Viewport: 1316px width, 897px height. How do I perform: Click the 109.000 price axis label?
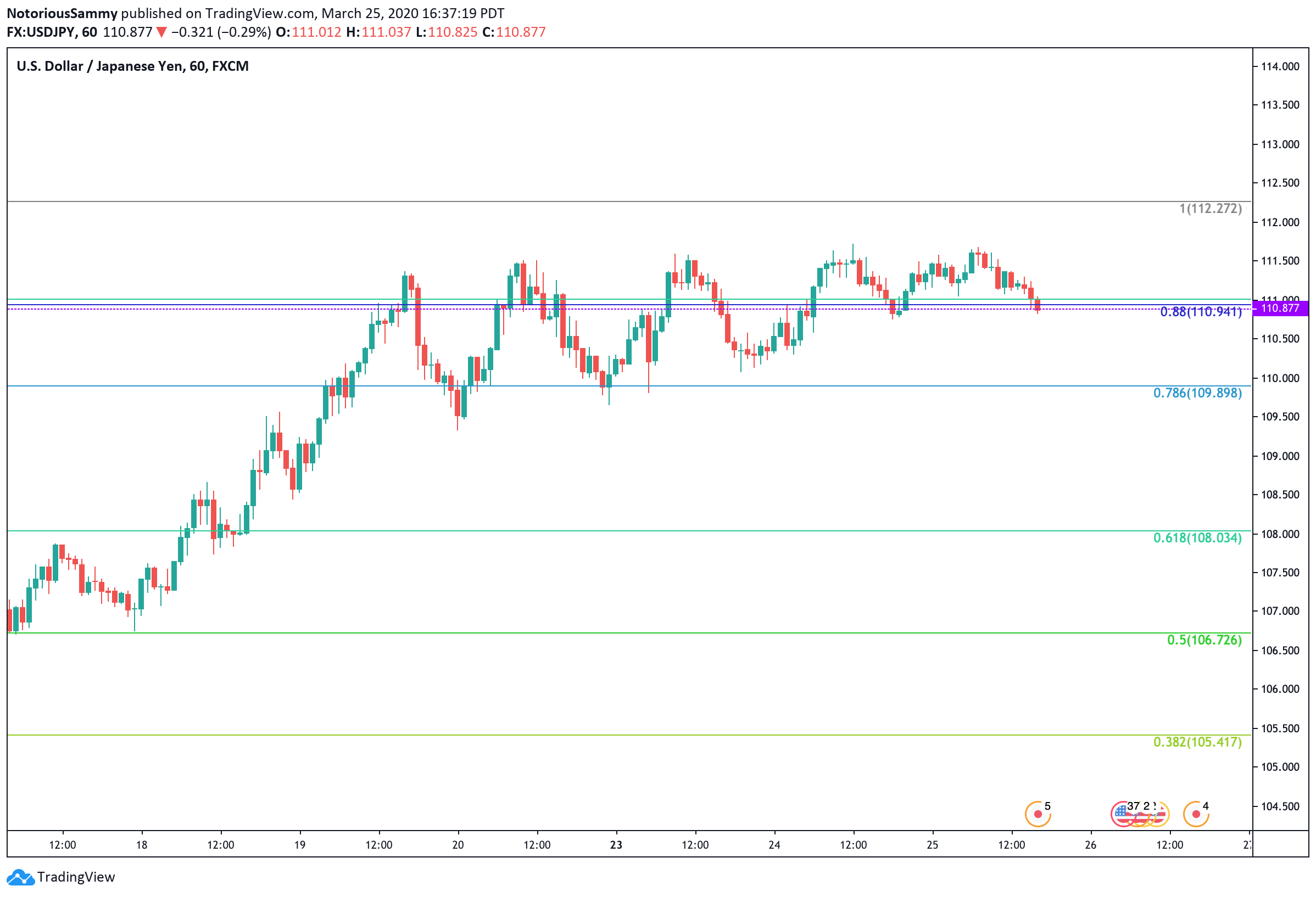[1280, 456]
